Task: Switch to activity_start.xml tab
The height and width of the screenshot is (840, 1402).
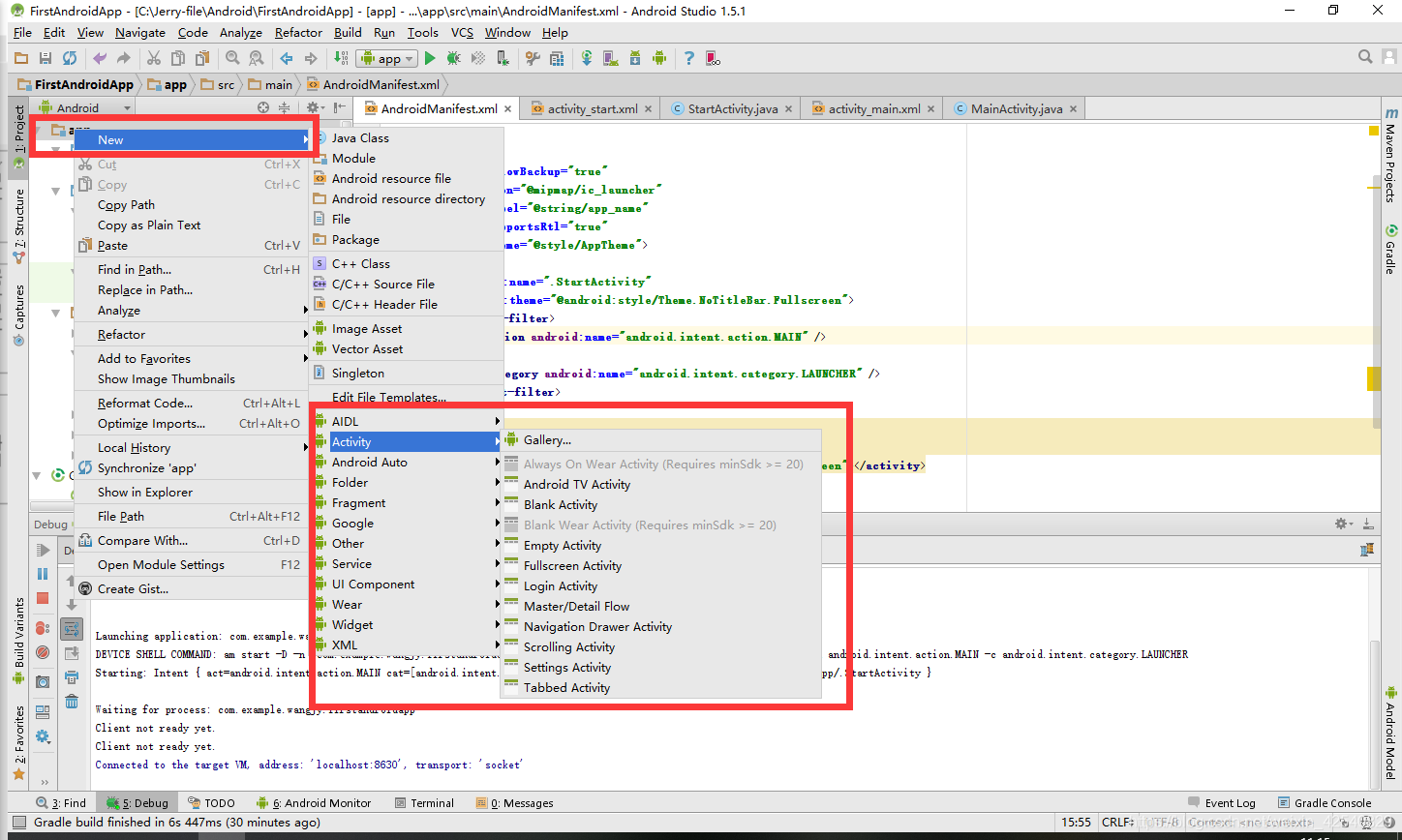Action: click(x=592, y=108)
